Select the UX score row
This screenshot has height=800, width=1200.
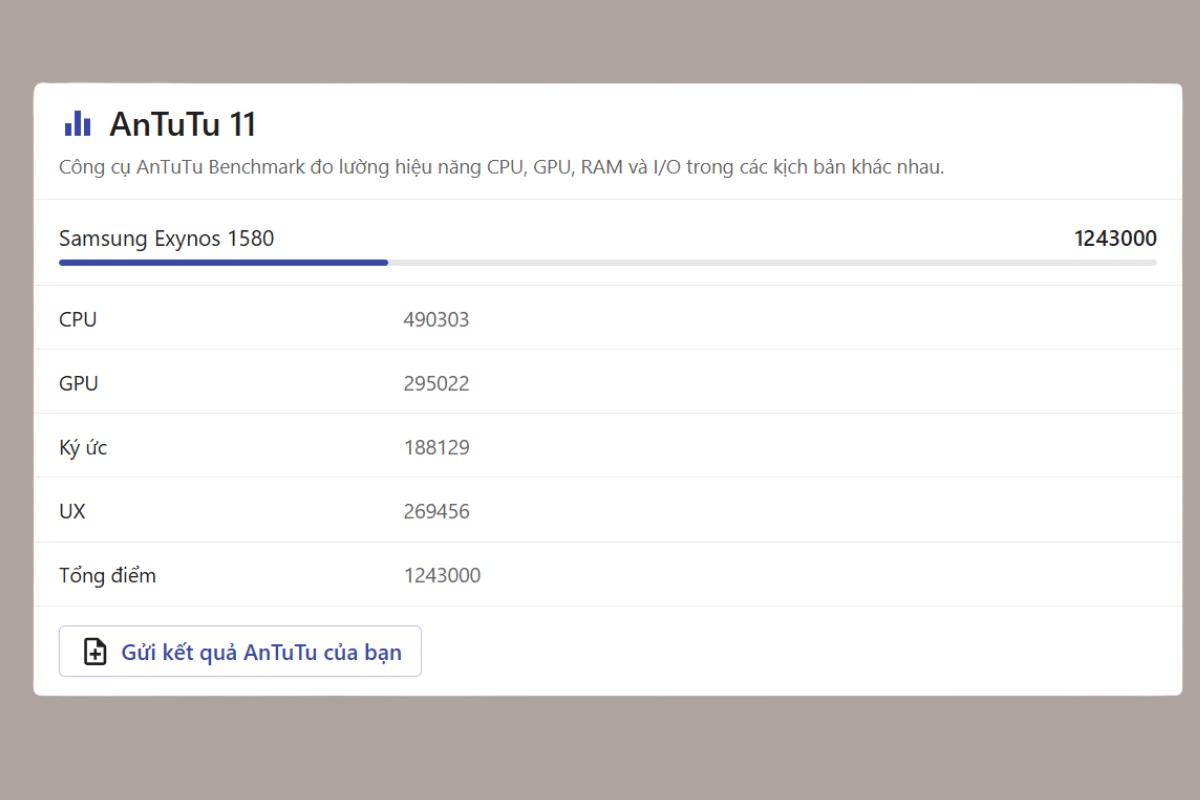[x=72, y=511]
